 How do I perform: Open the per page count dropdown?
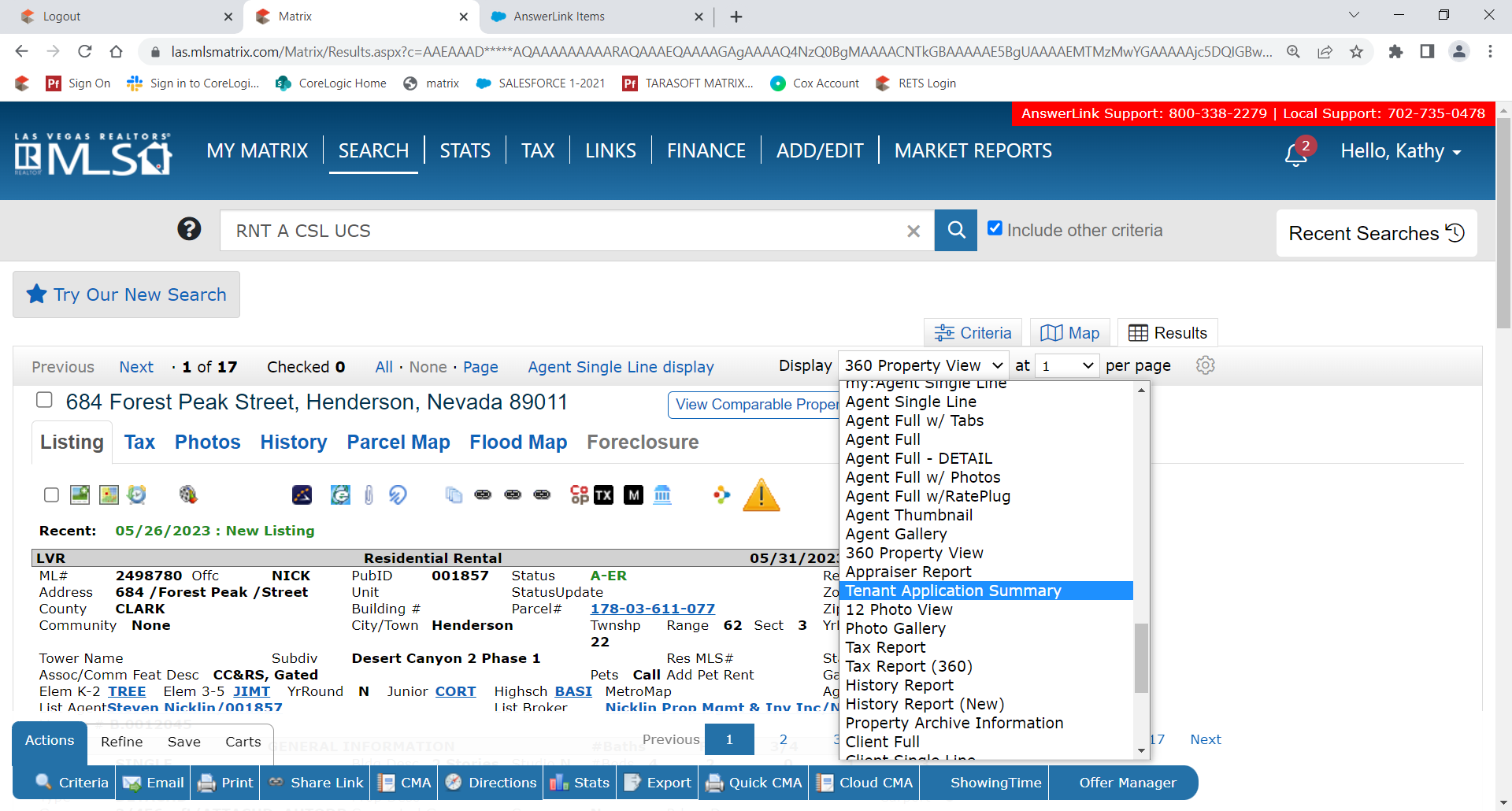pyautogui.click(x=1066, y=365)
